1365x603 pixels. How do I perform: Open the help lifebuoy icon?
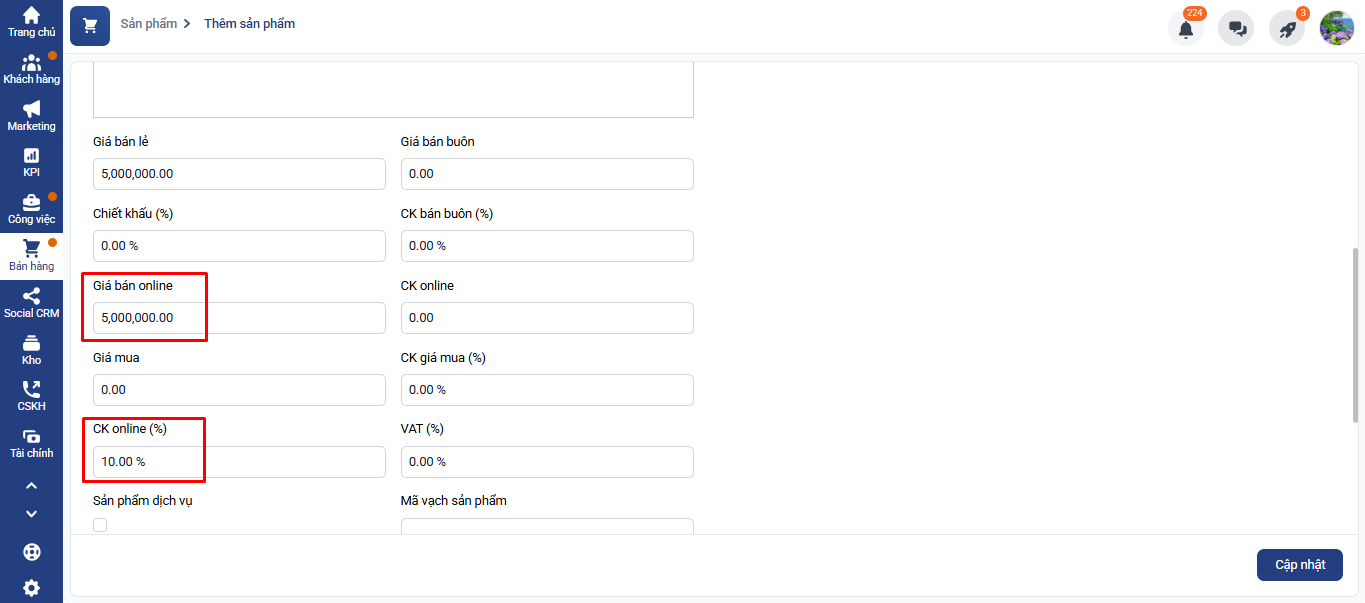click(x=31, y=552)
